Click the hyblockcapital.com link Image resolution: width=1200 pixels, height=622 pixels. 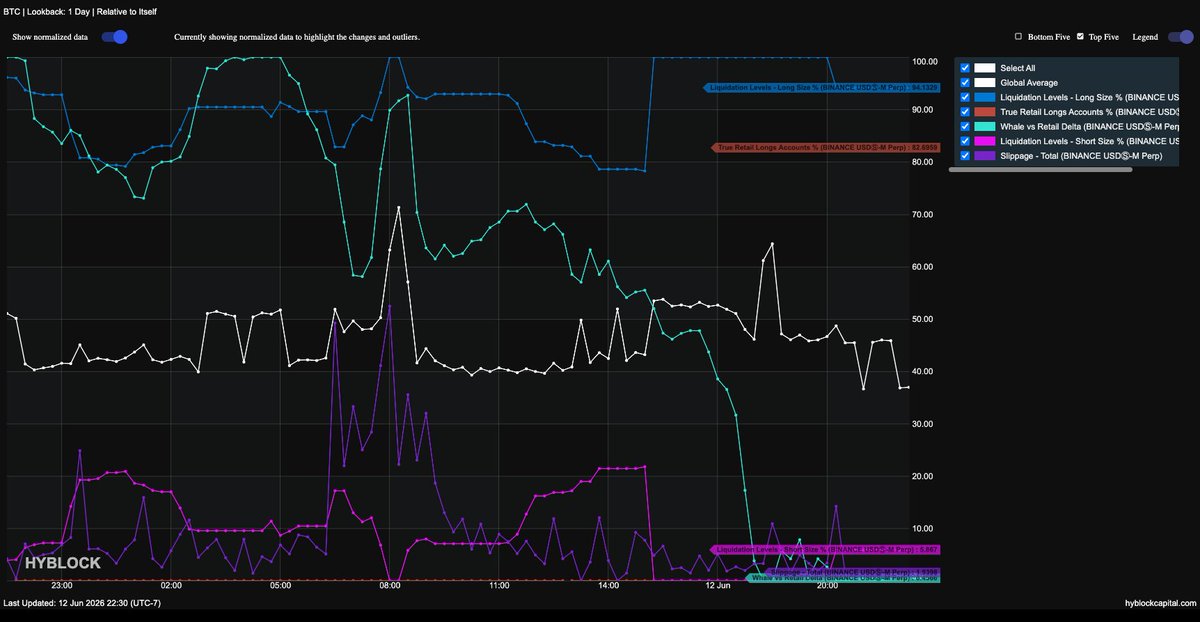pyautogui.click(x=1160, y=603)
